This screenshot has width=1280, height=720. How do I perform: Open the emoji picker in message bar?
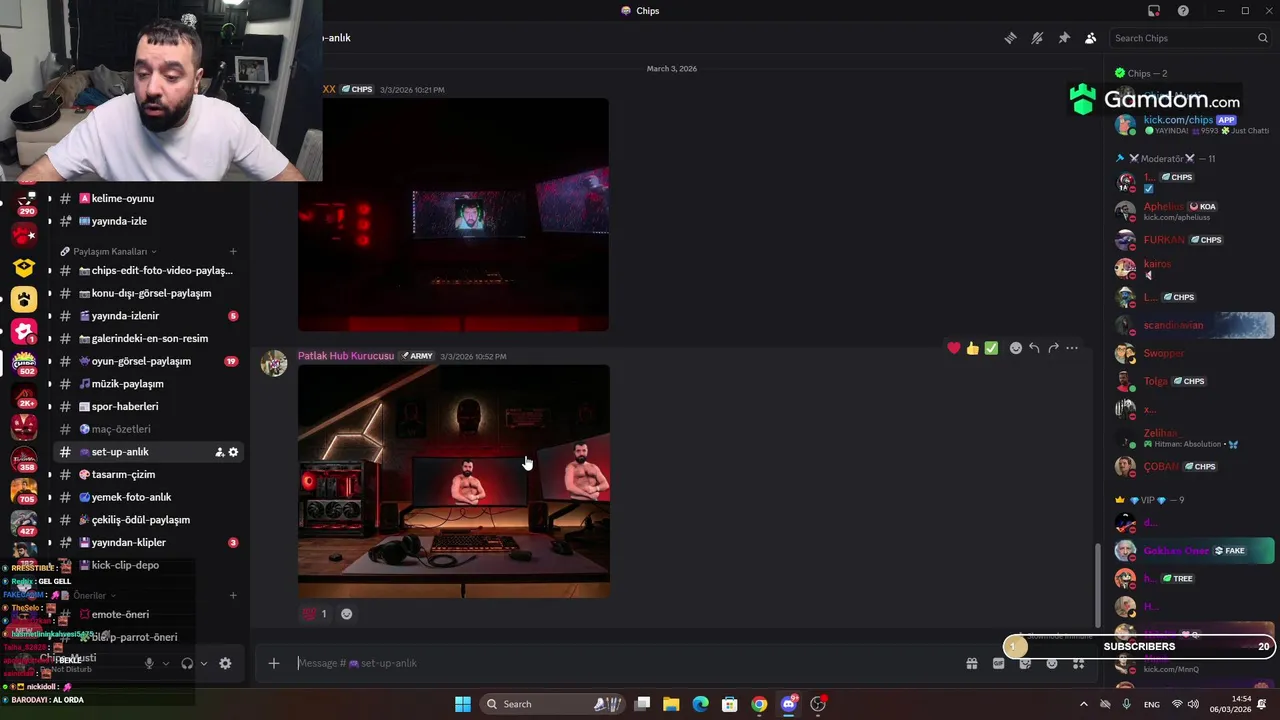pos(1052,663)
